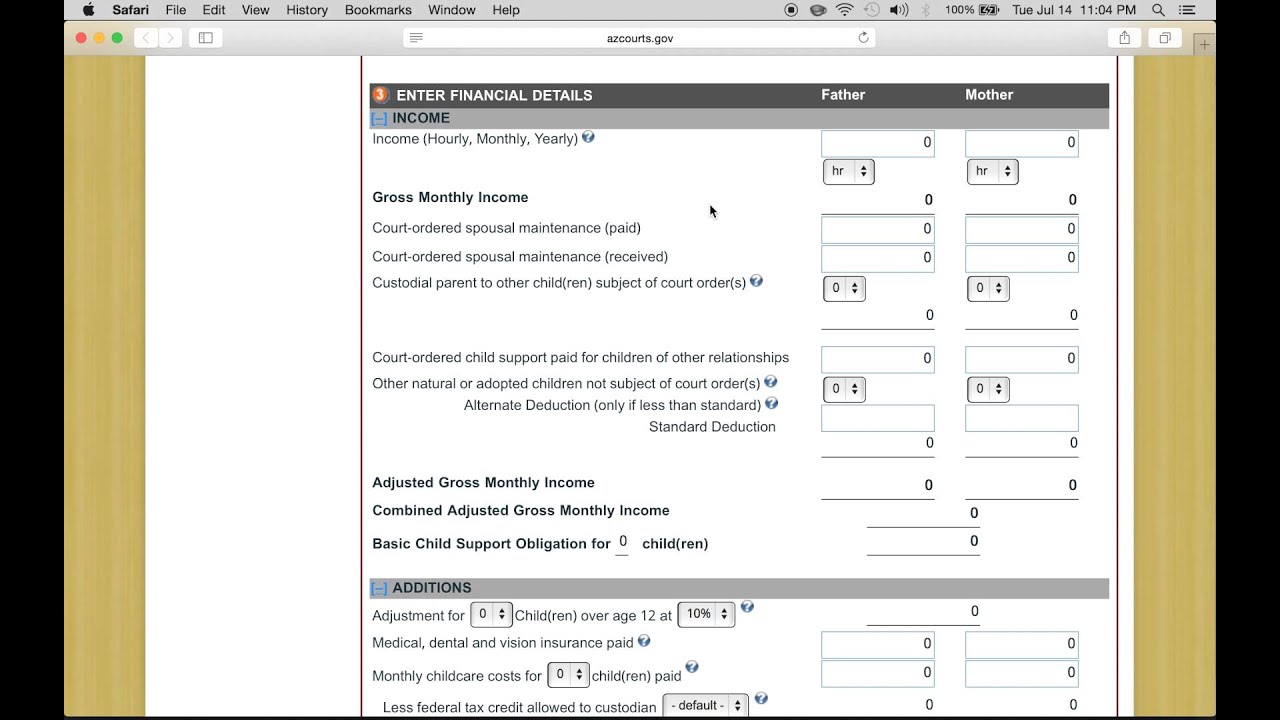Open Safari Edit menu
This screenshot has height=720, width=1280.
[x=214, y=10]
